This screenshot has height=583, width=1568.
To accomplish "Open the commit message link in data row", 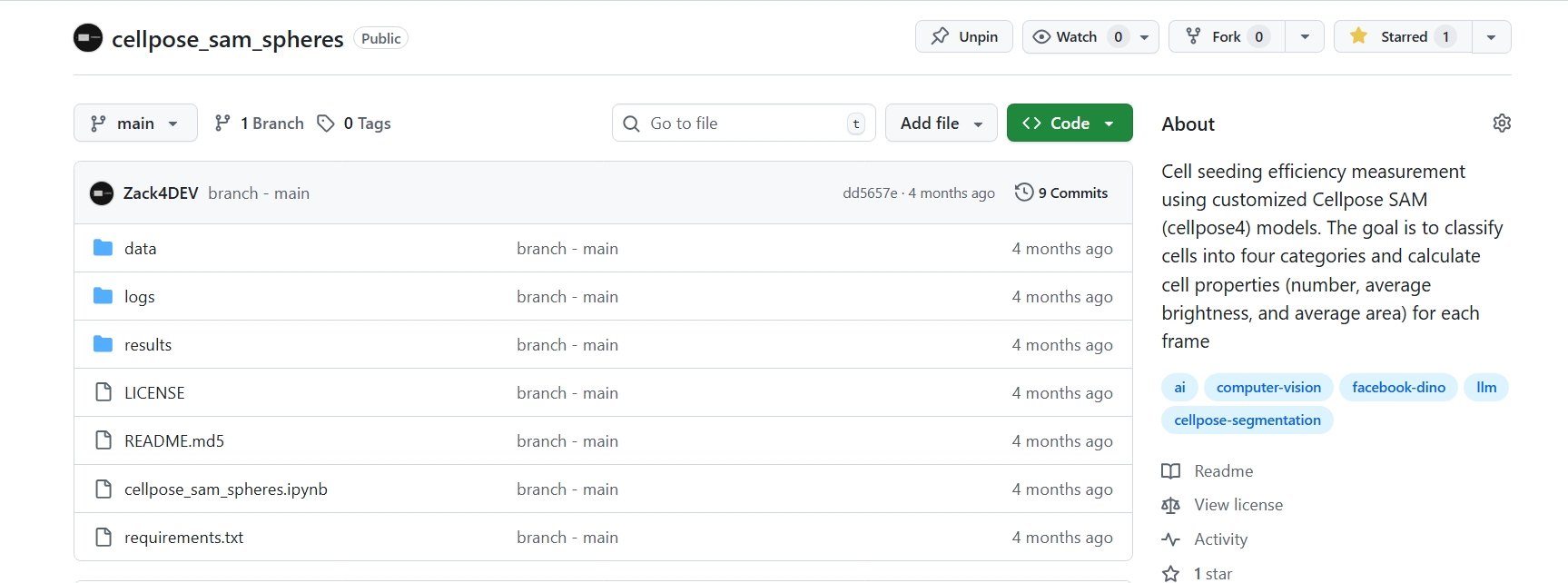I will (x=567, y=248).
